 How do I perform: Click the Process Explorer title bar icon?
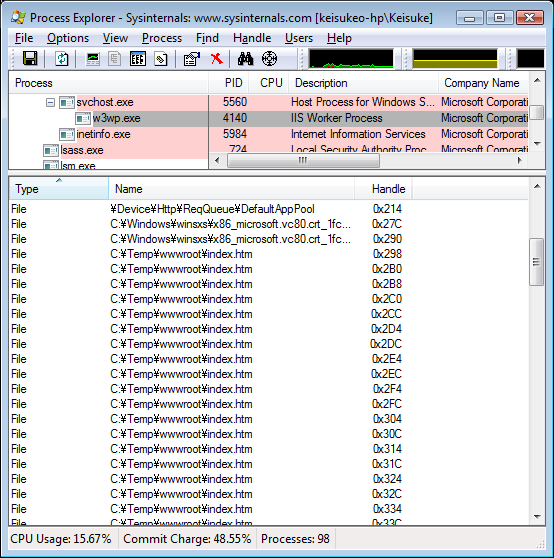pyautogui.click(x=18, y=17)
